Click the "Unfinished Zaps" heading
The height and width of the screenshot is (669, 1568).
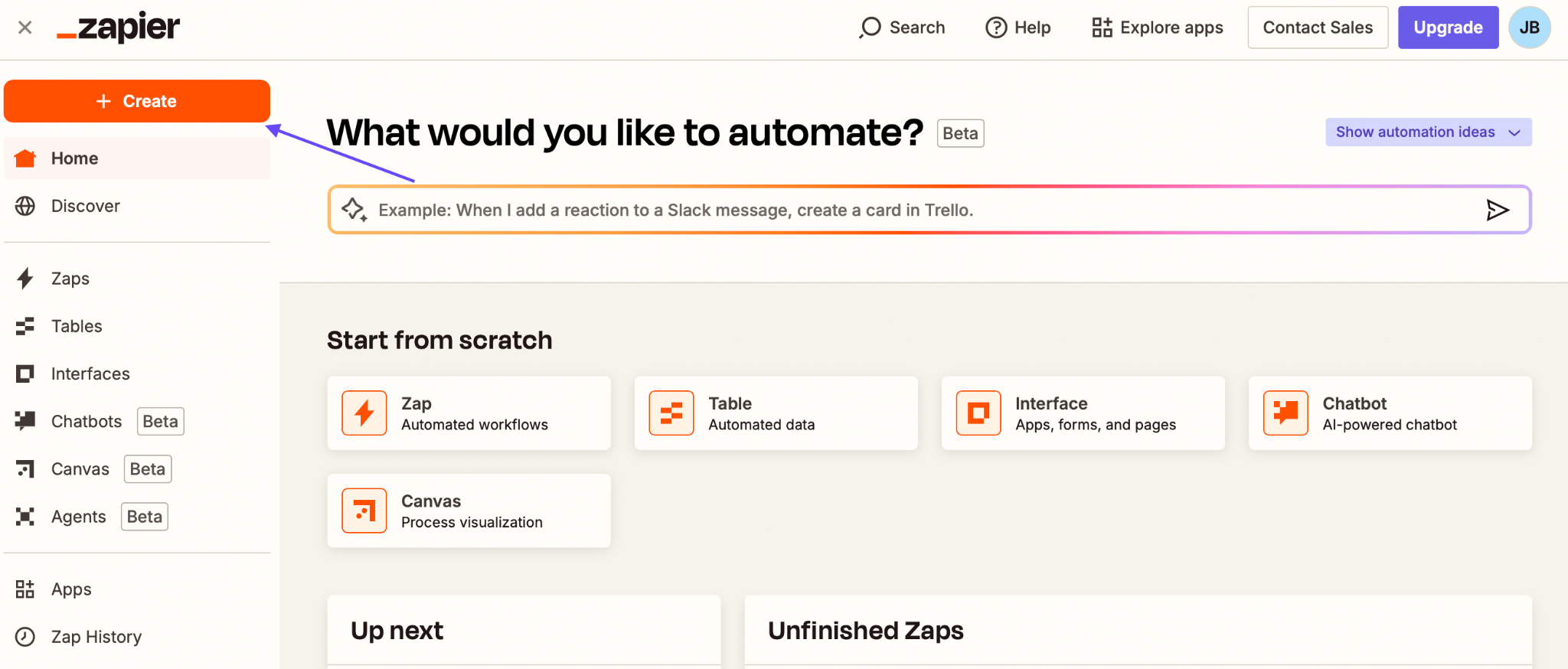click(865, 630)
